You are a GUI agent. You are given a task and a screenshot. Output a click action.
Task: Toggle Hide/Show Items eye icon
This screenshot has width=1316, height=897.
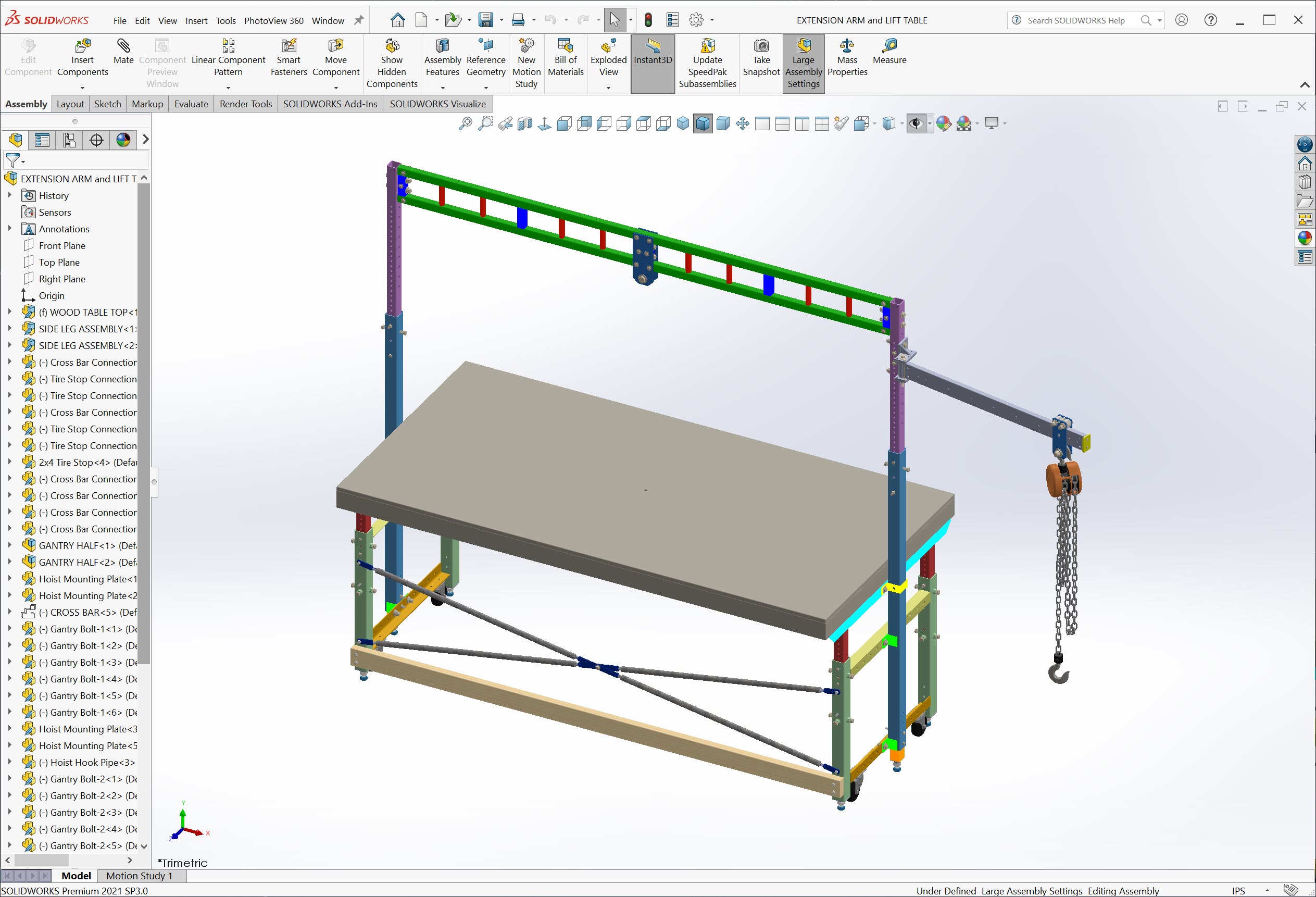[916, 123]
